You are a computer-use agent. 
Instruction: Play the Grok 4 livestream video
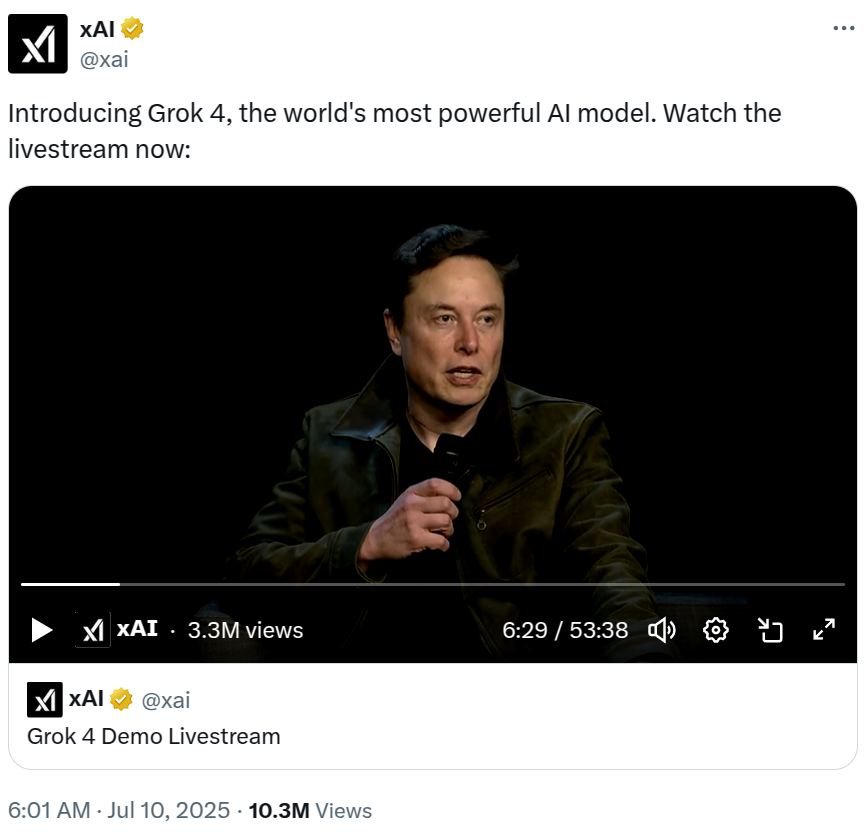pyautogui.click(x=41, y=630)
